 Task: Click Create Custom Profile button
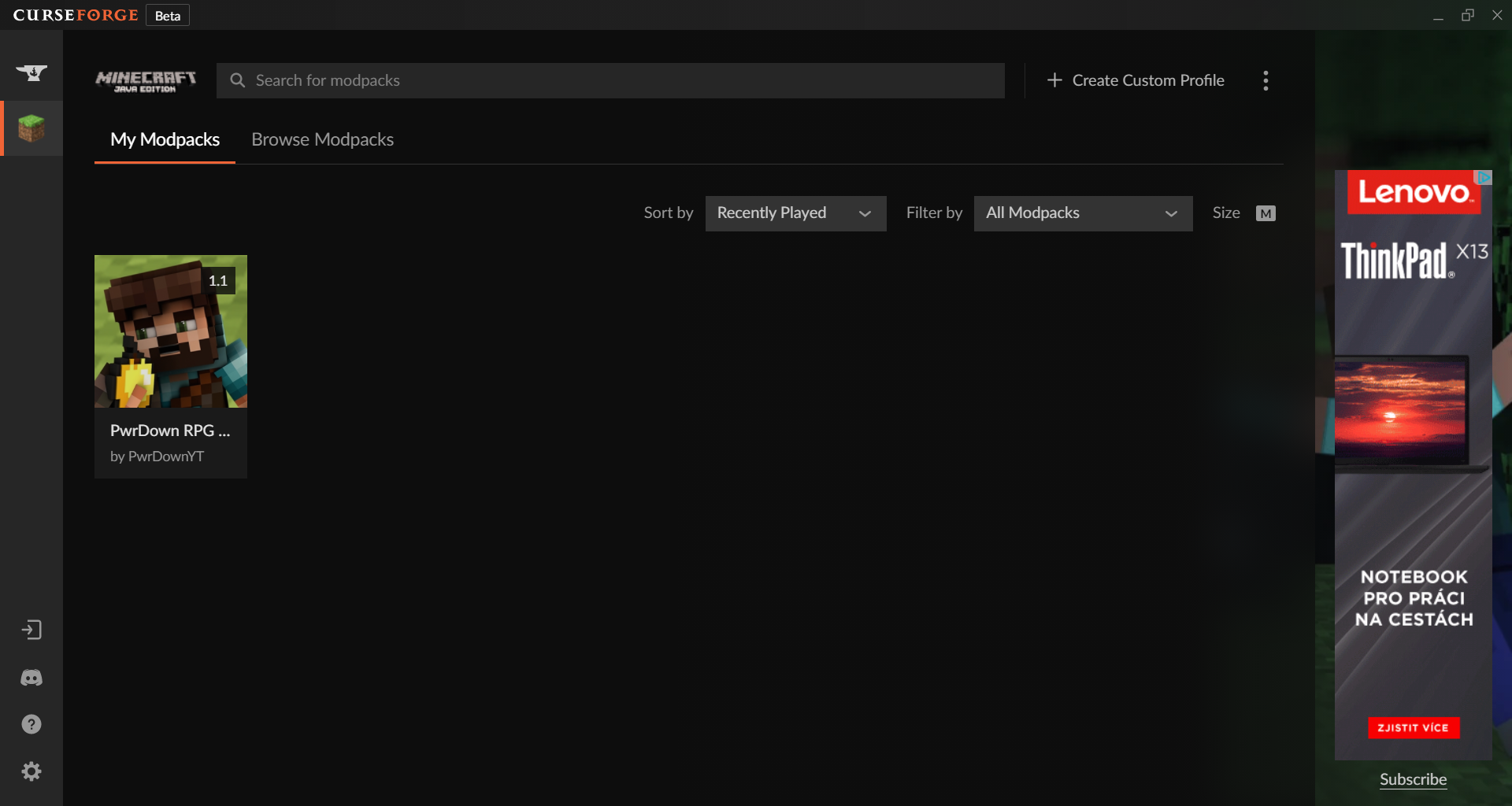click(x=1136, y=80)
